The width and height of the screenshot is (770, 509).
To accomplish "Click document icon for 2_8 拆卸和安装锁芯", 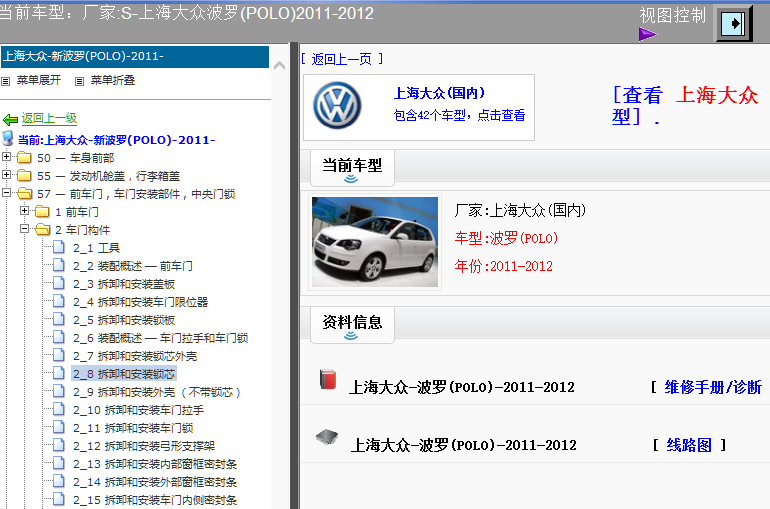I will click(x=59, y=373).
